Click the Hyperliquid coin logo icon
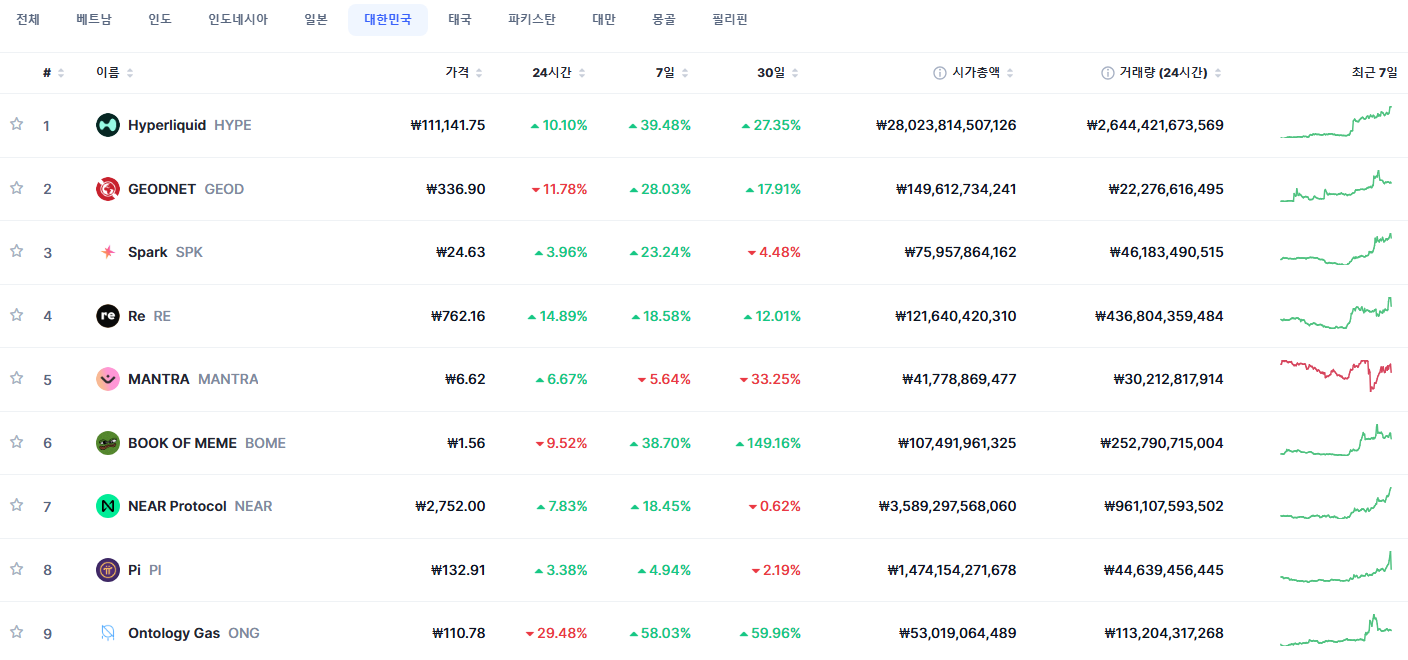Viewport: 1408px width, 660px height. pos(108,125)
